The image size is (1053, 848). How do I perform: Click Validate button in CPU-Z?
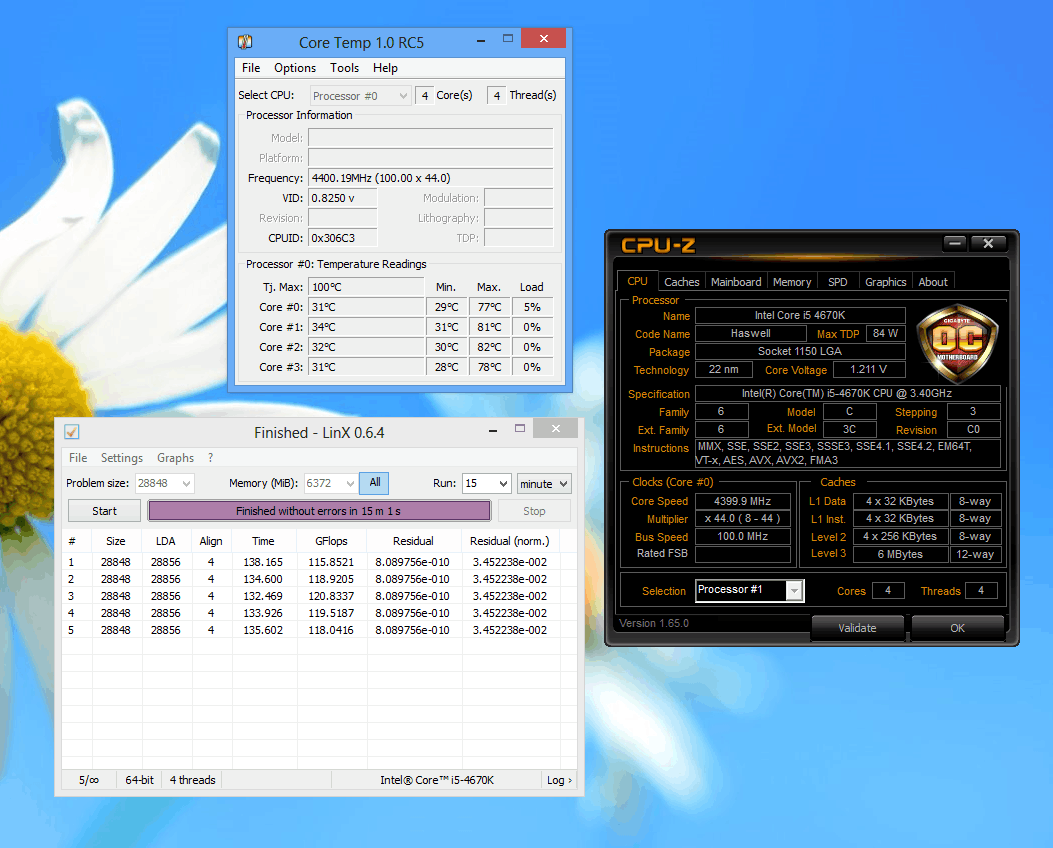[x=857, y=628]
